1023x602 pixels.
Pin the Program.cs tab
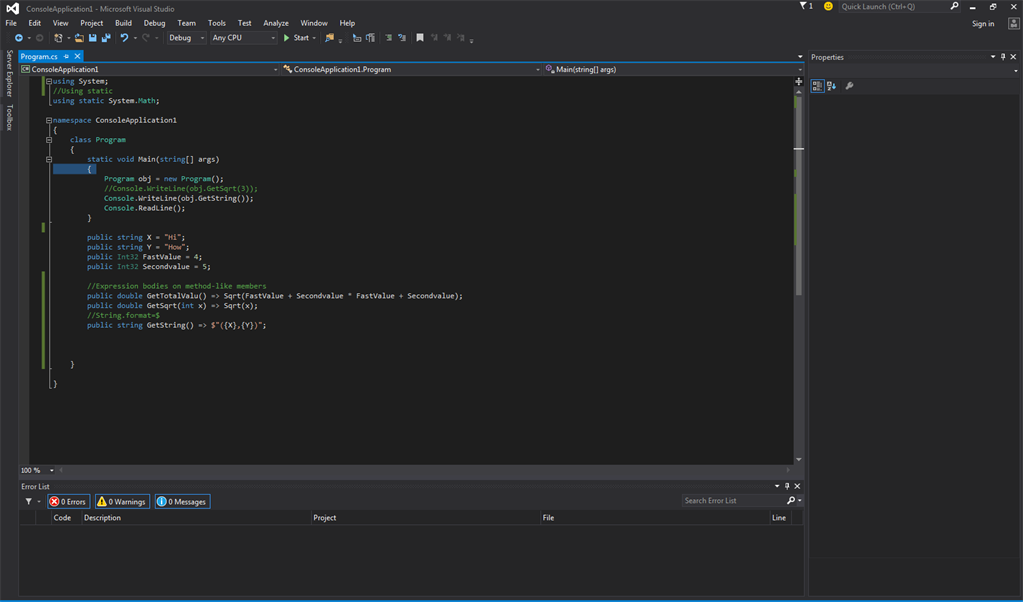(x=67, y=57)
